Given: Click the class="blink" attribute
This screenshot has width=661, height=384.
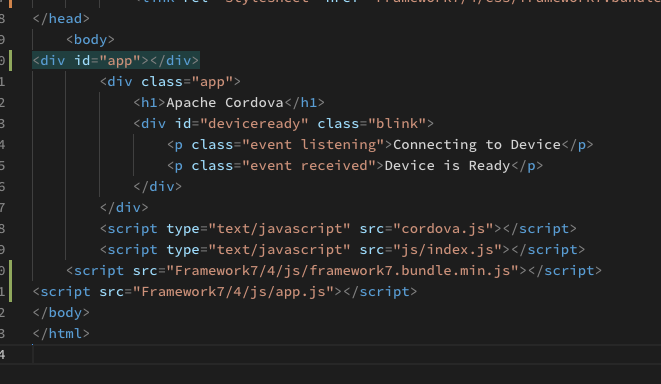Looking at the screenshot, I should (371, 124).
